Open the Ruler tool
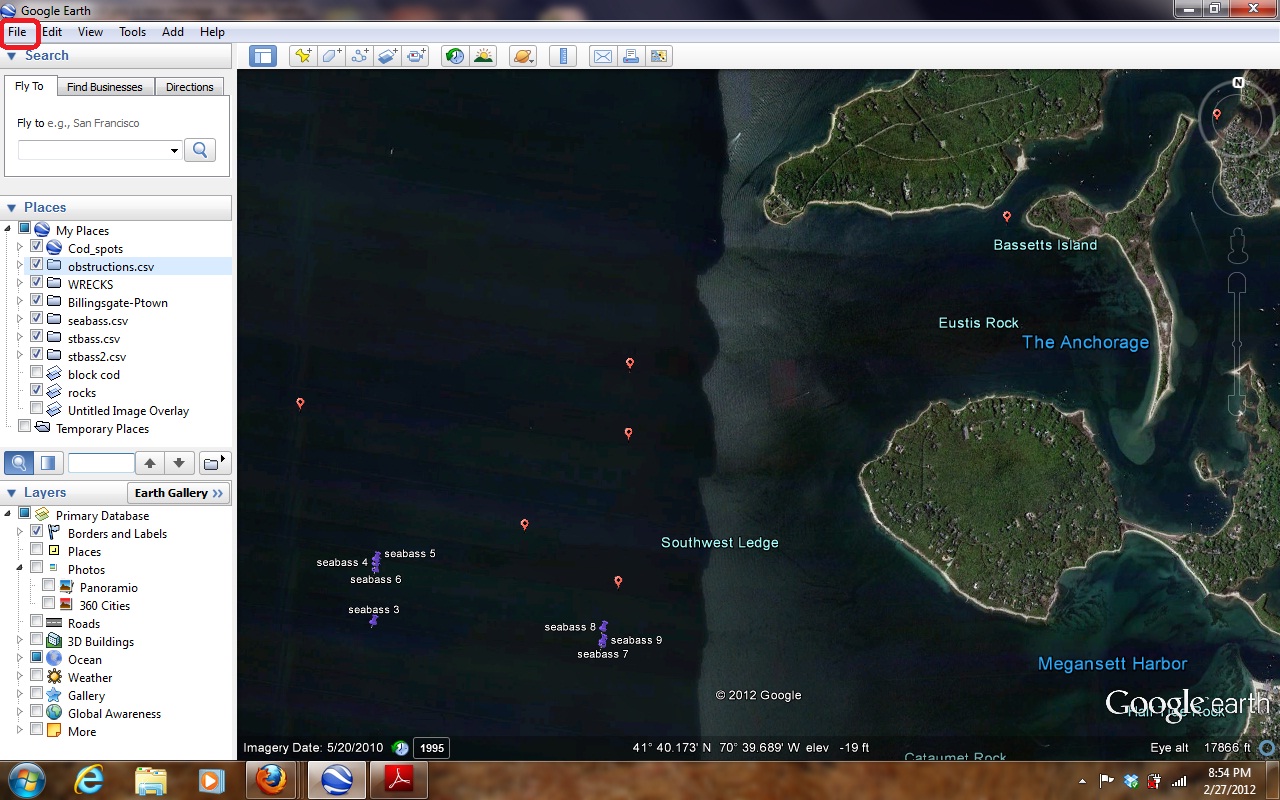The width and height of the screenshot is (1280, 800). (x=563, y=56)
